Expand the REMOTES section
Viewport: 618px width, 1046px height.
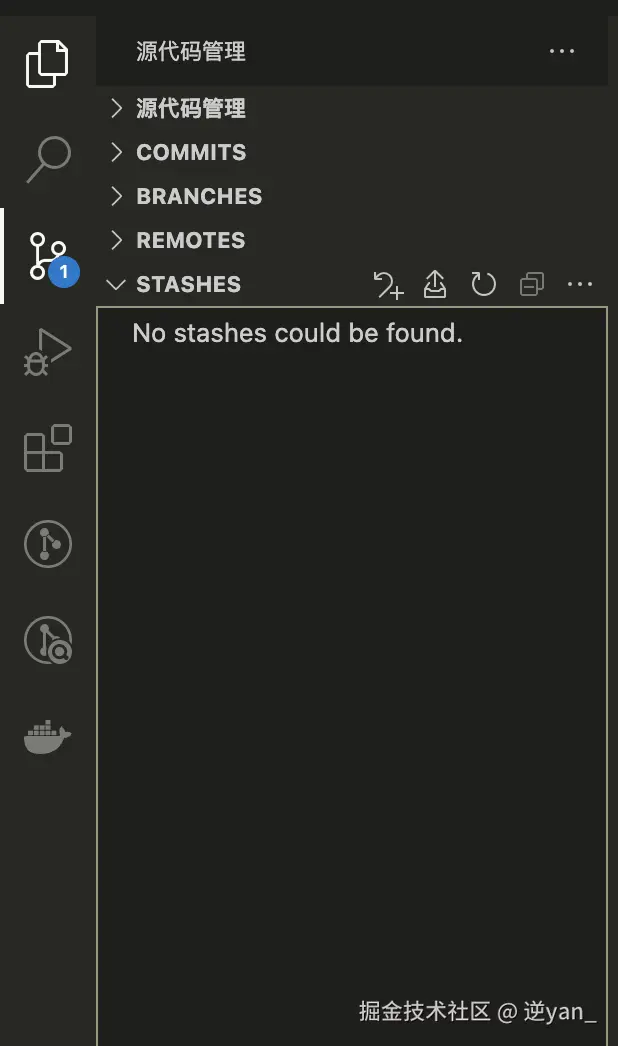(x=117, y=240)
